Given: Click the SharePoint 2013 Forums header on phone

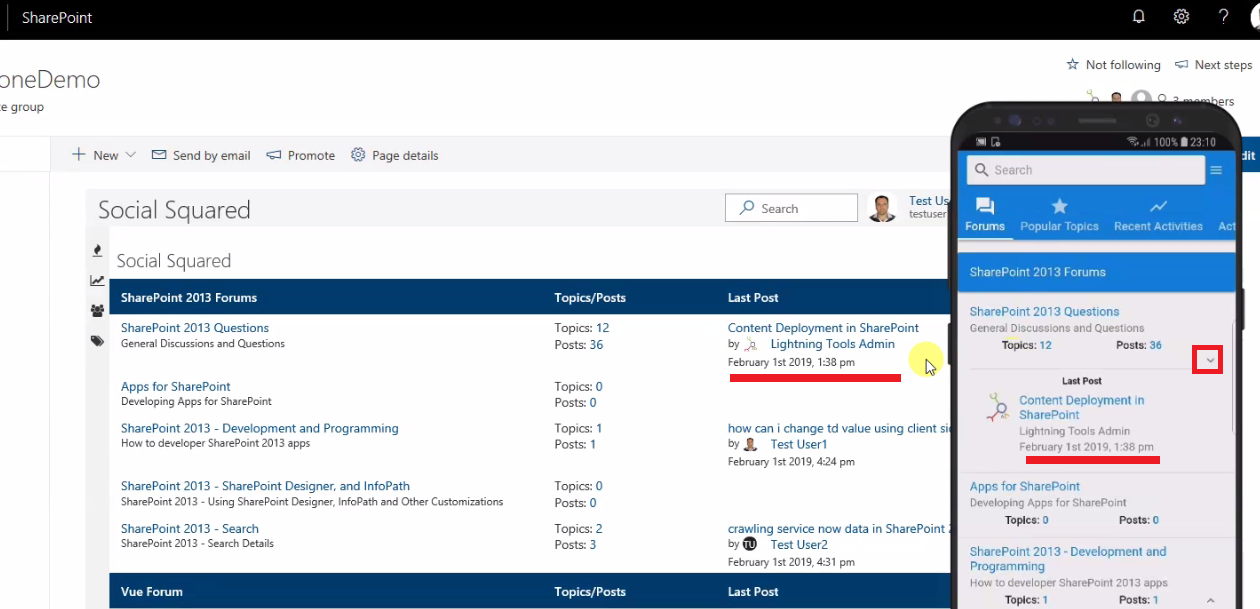Looking at the screenshot, I should 1097,272.
